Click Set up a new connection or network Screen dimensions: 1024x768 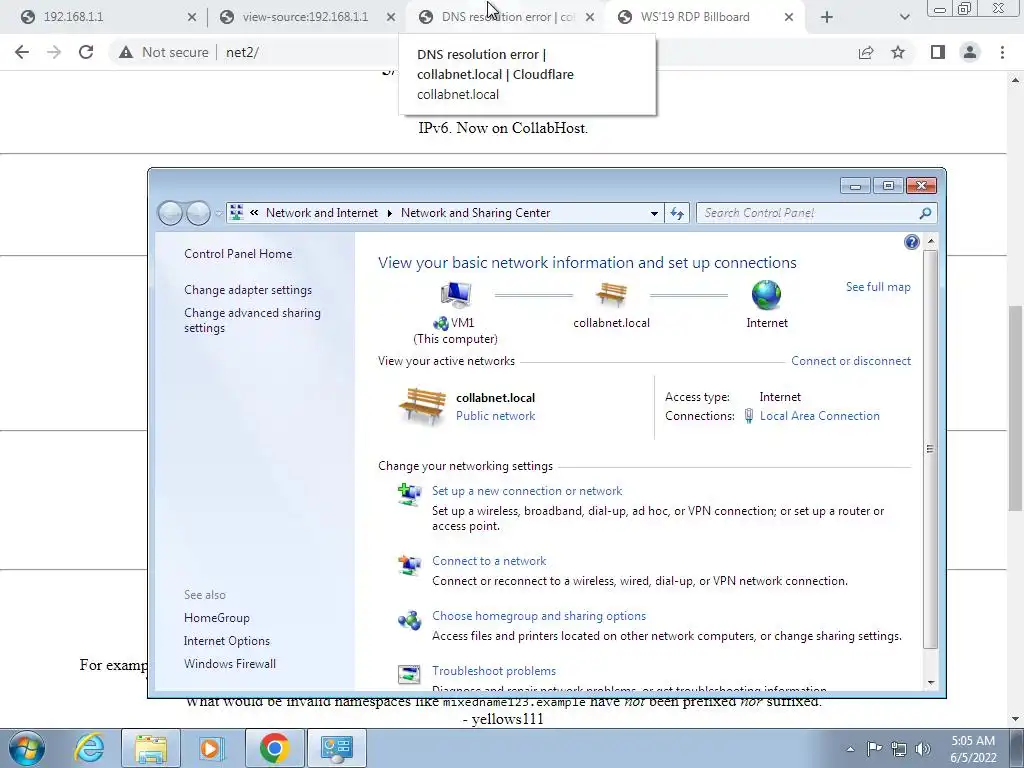(527, 491)
